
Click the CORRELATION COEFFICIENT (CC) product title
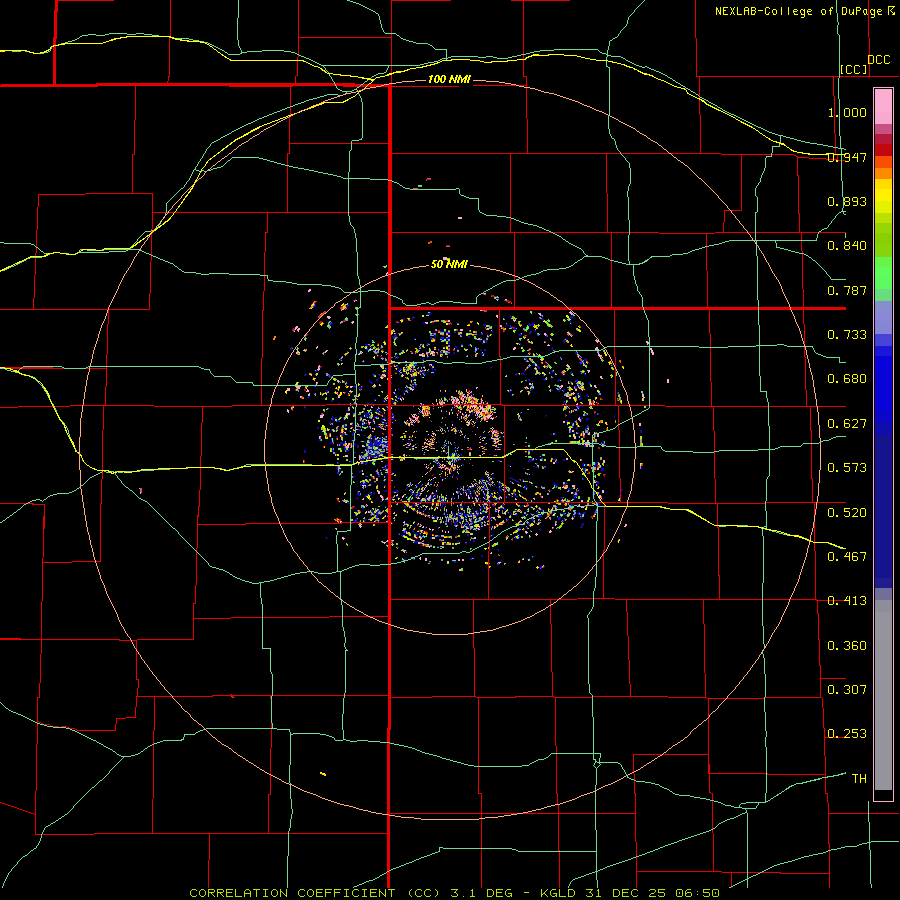(315, 893)
